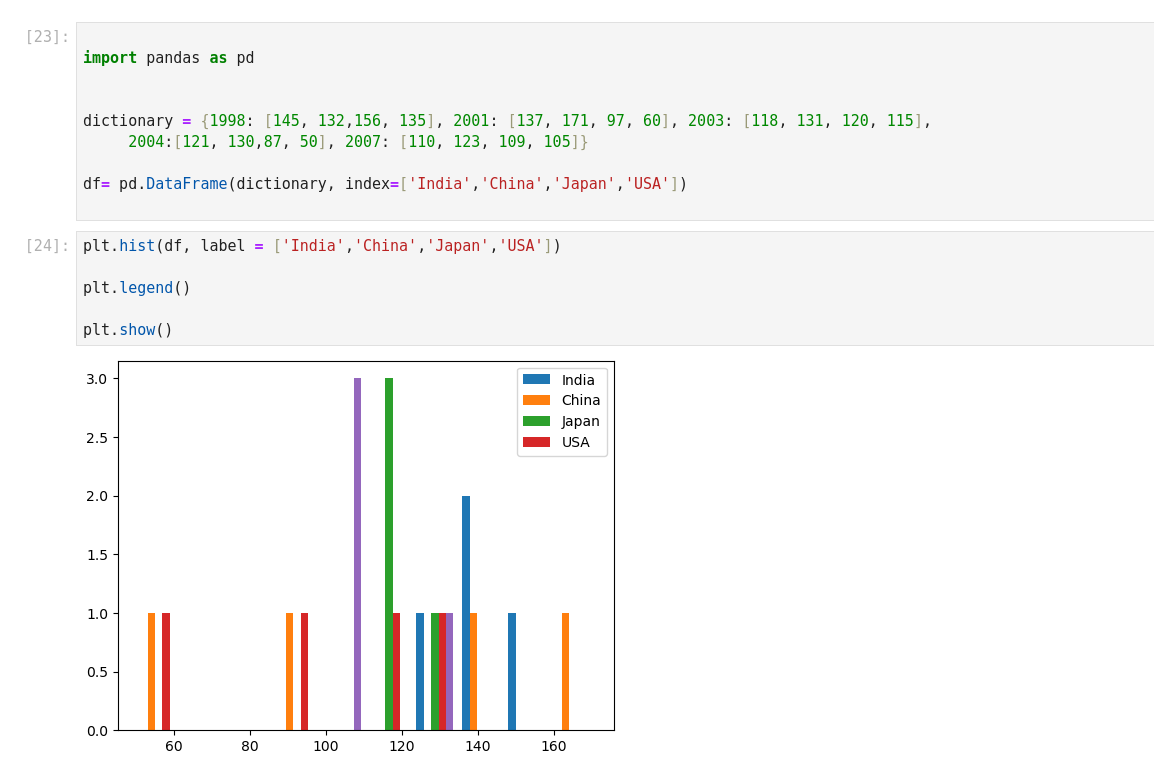Select the cell prompt labeled [23]
1154x775 pixels.
point(47,37)
